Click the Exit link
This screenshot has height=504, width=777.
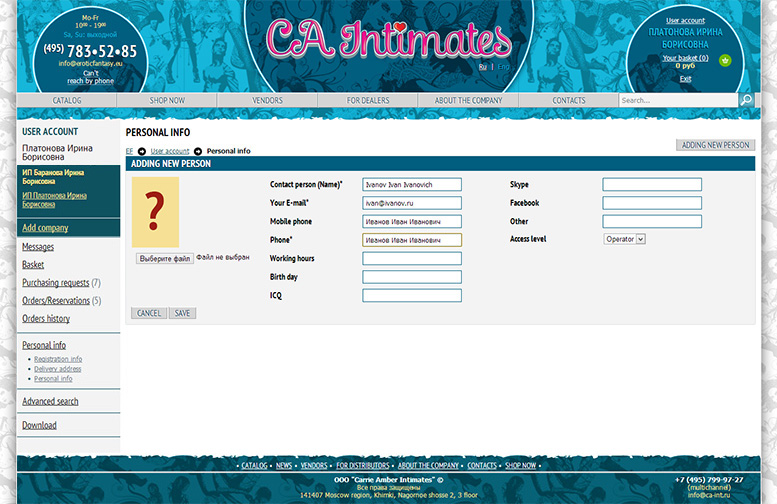685,79
